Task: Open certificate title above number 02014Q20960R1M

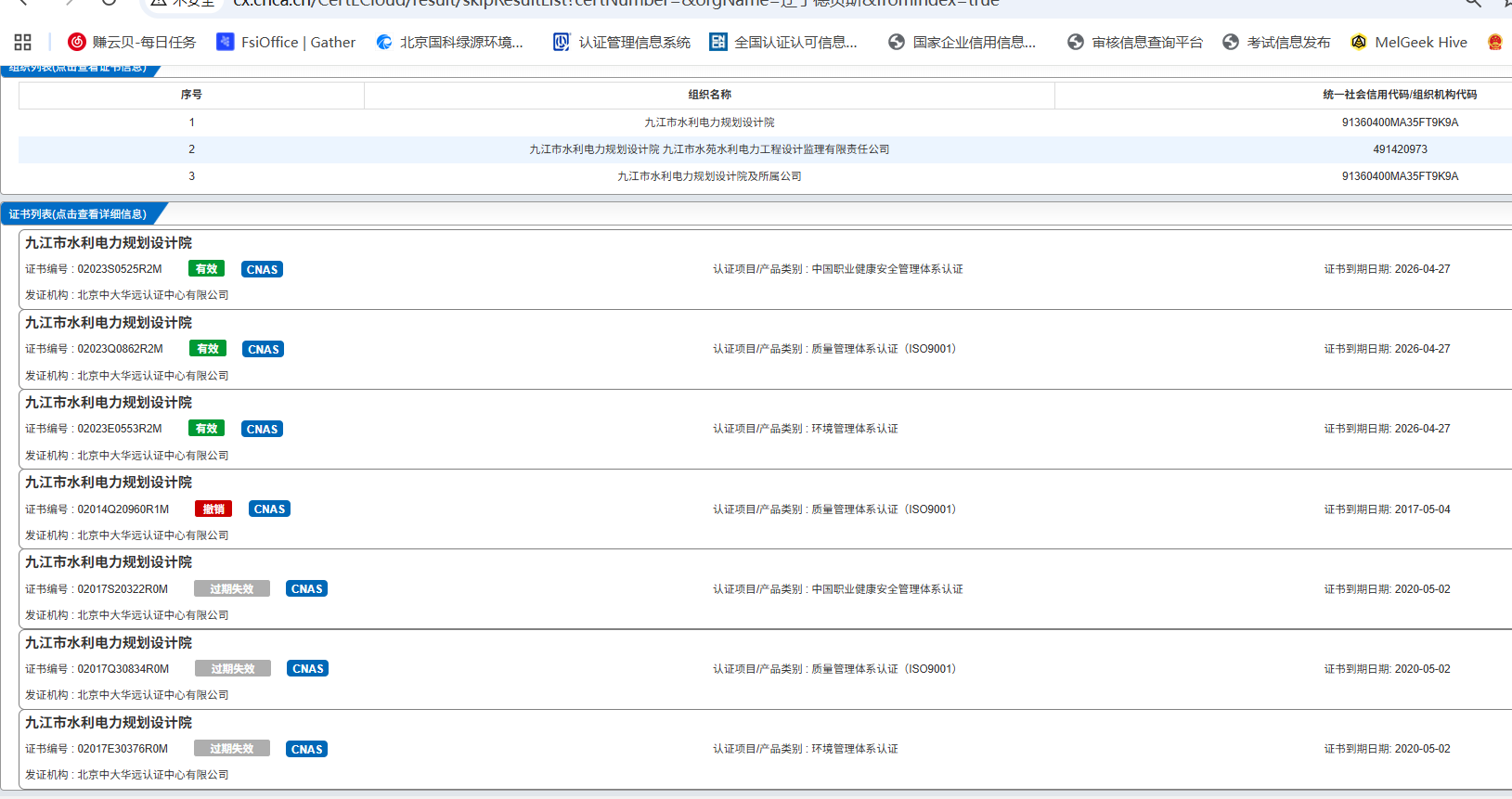Action: 109,483
